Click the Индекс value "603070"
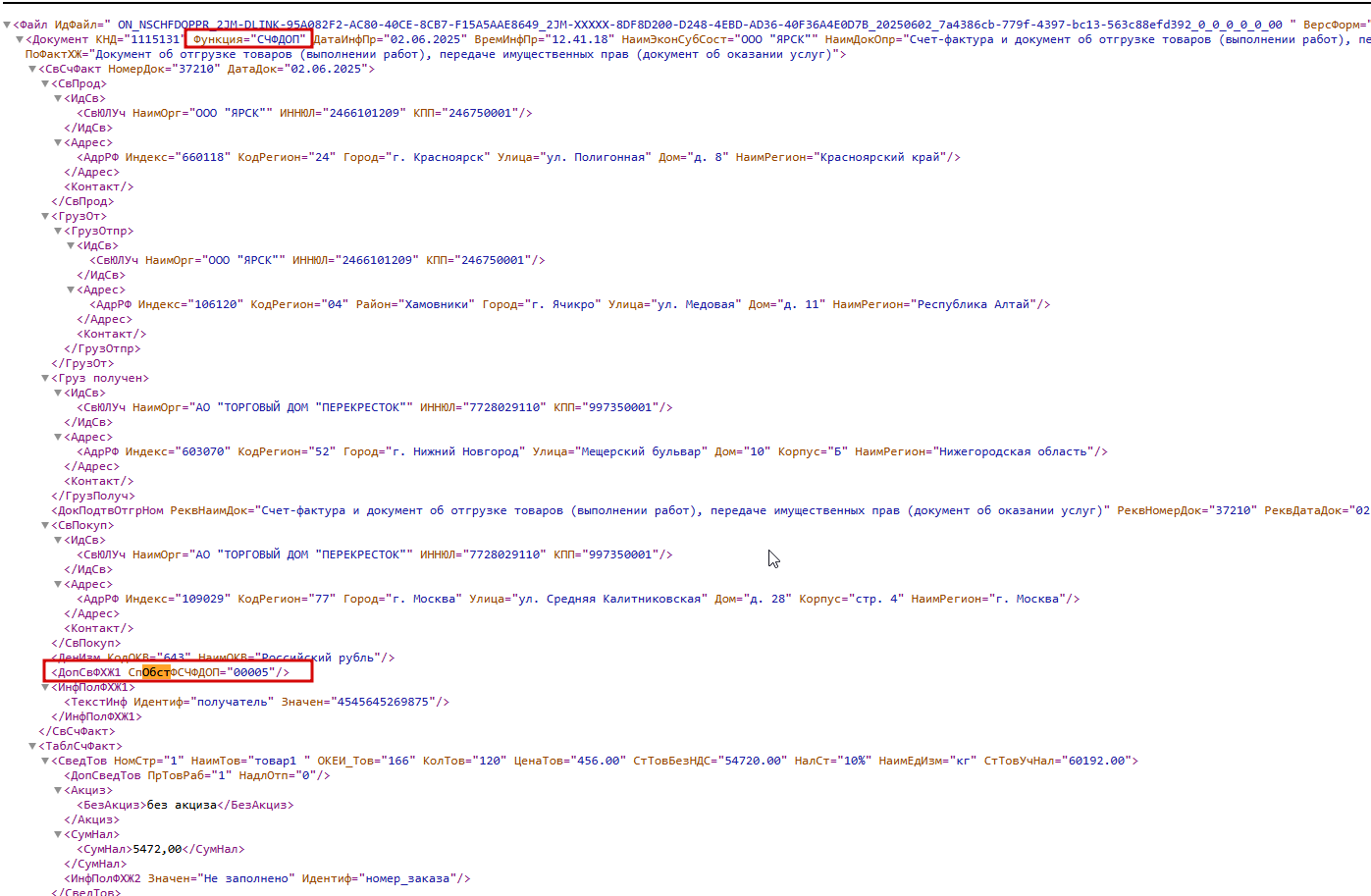The image size is (1371, 896). 203,451
